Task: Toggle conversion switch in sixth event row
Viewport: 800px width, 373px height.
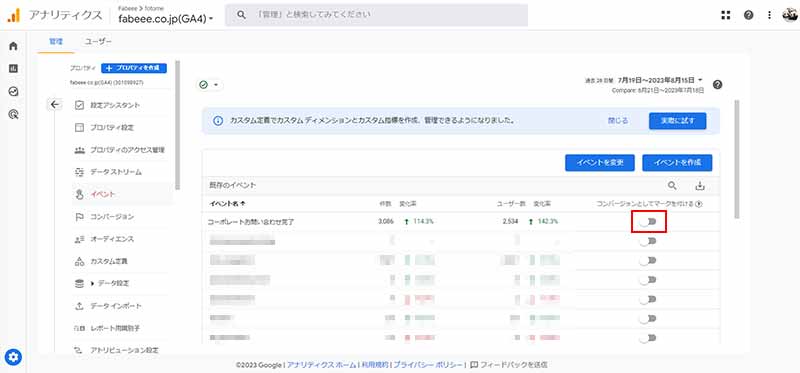Action: tap(648, 318)
